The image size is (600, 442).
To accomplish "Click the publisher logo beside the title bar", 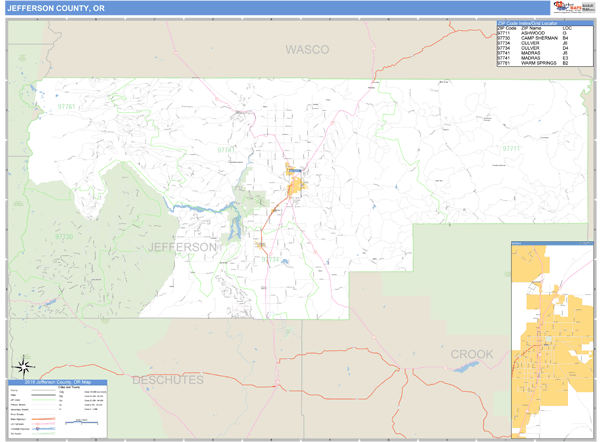I will pyautogui.click(x=574, y=8).
